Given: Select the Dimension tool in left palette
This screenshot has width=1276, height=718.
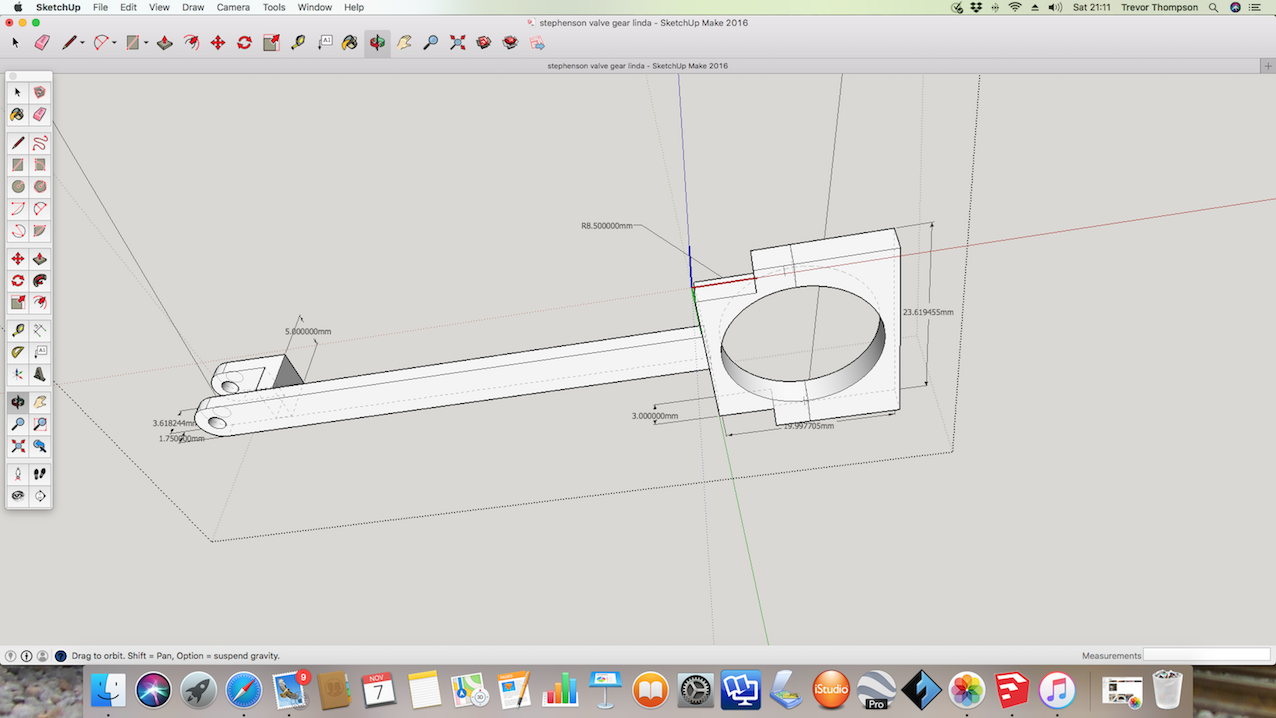Looking at the screenshot, I should coord(40,329).
